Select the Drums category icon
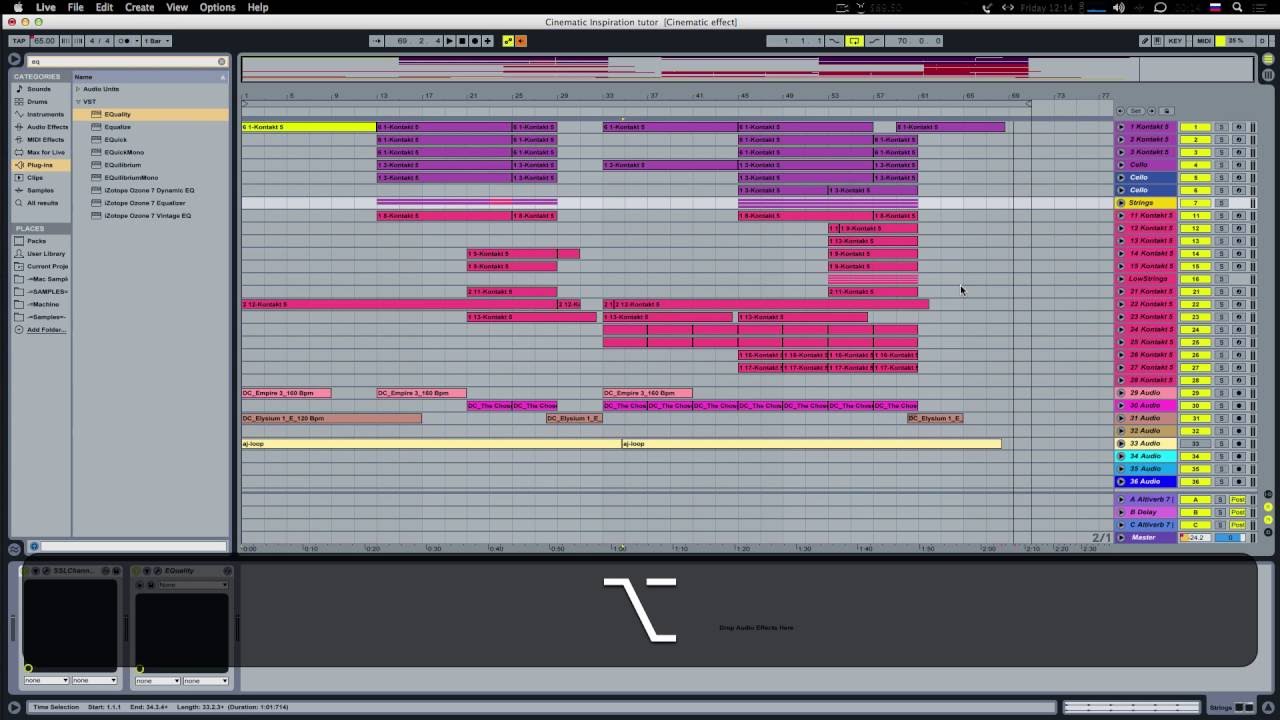1280x720 pixels. coord(19,101)
